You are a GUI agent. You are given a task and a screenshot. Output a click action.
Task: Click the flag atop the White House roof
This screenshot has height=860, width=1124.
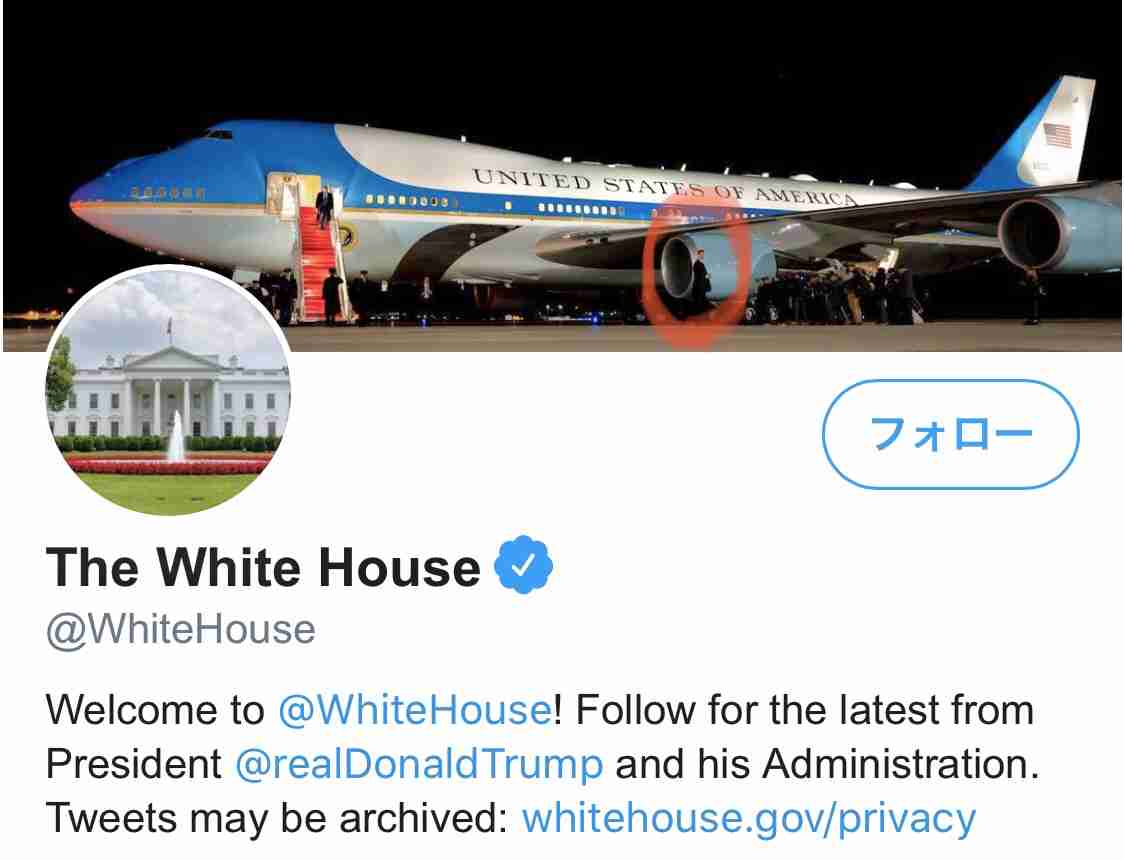(169, 328)
